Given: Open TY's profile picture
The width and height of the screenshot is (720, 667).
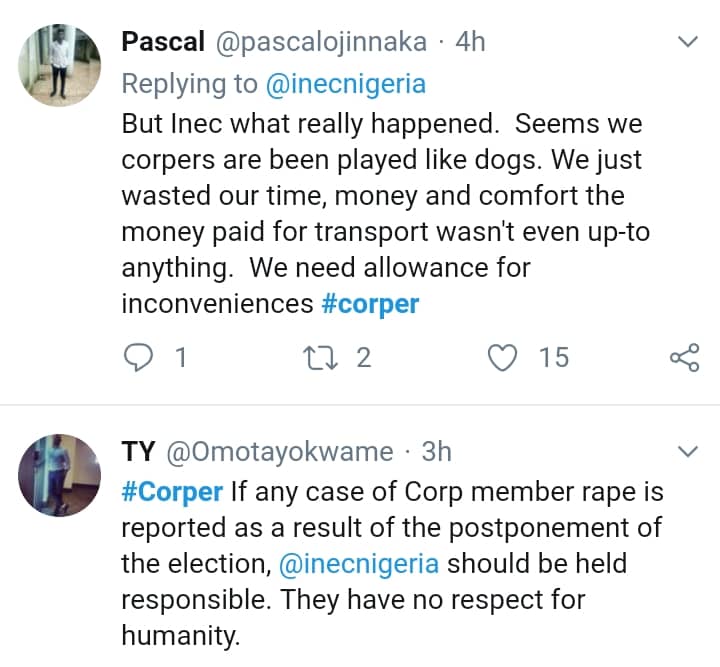Looking at the screenshot, I should point(59,473).
